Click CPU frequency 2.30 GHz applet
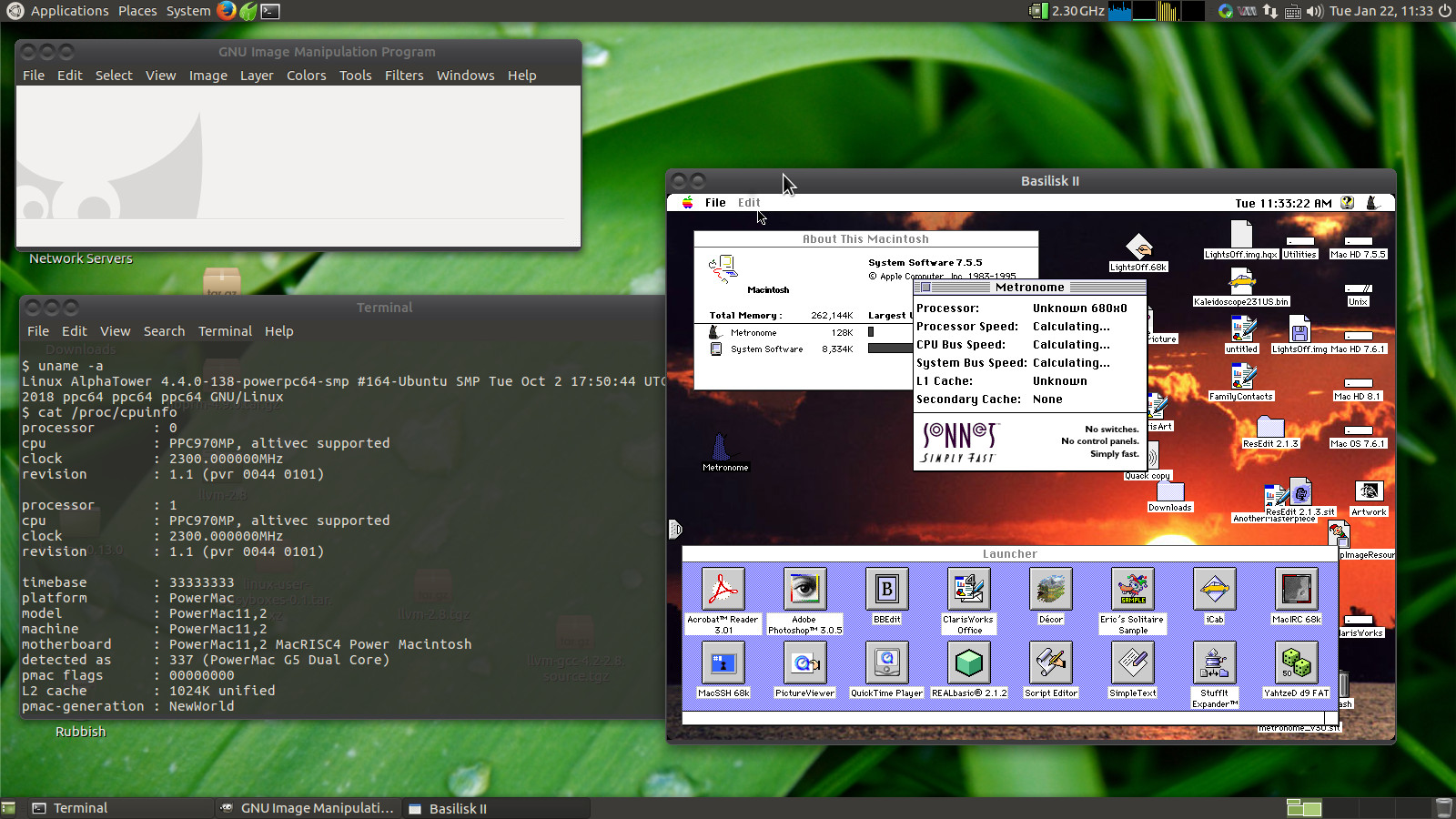This screenshot has height=819, width=1456. click(1067, 11)
